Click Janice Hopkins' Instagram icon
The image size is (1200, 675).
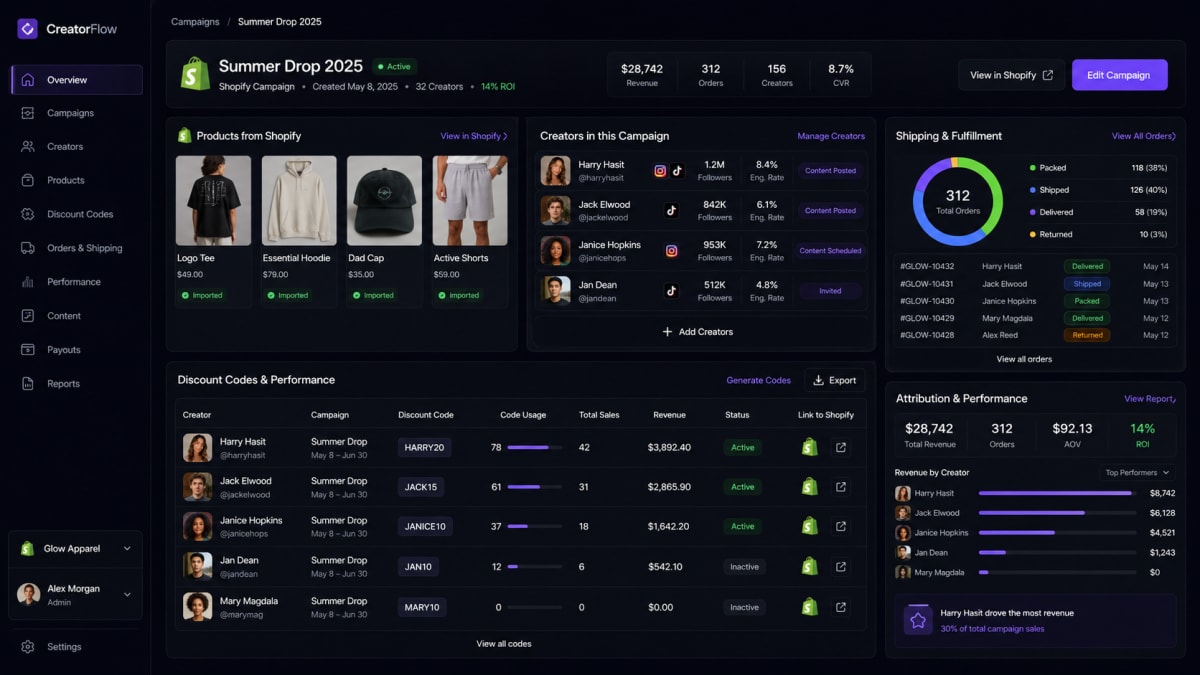tap(671, 251)
